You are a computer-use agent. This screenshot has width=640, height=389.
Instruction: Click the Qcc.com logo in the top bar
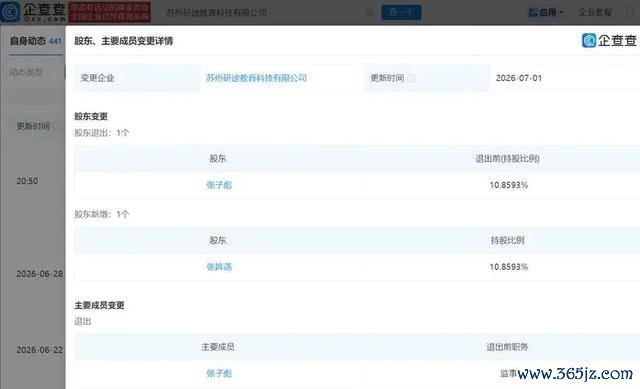(x=33, y=12)
